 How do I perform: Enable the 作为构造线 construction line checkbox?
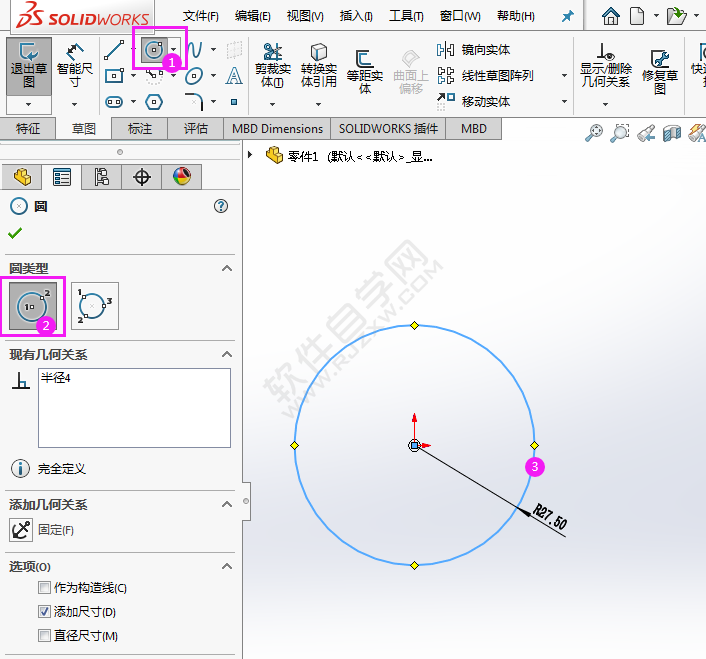44,588
